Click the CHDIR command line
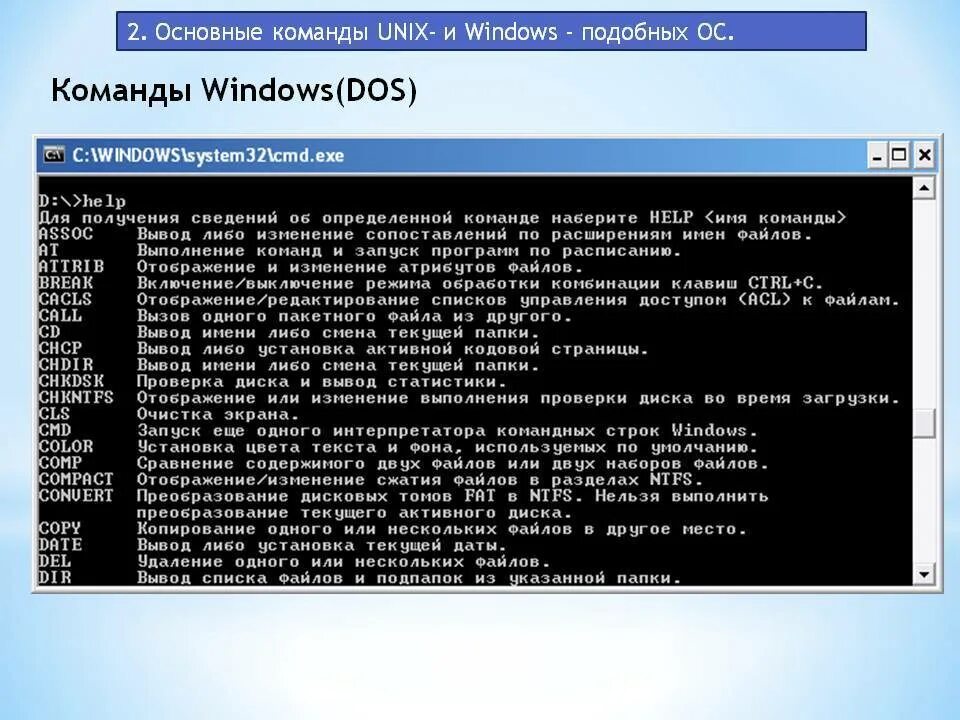This screenshot has width=960, height=720. pos(288,365)
